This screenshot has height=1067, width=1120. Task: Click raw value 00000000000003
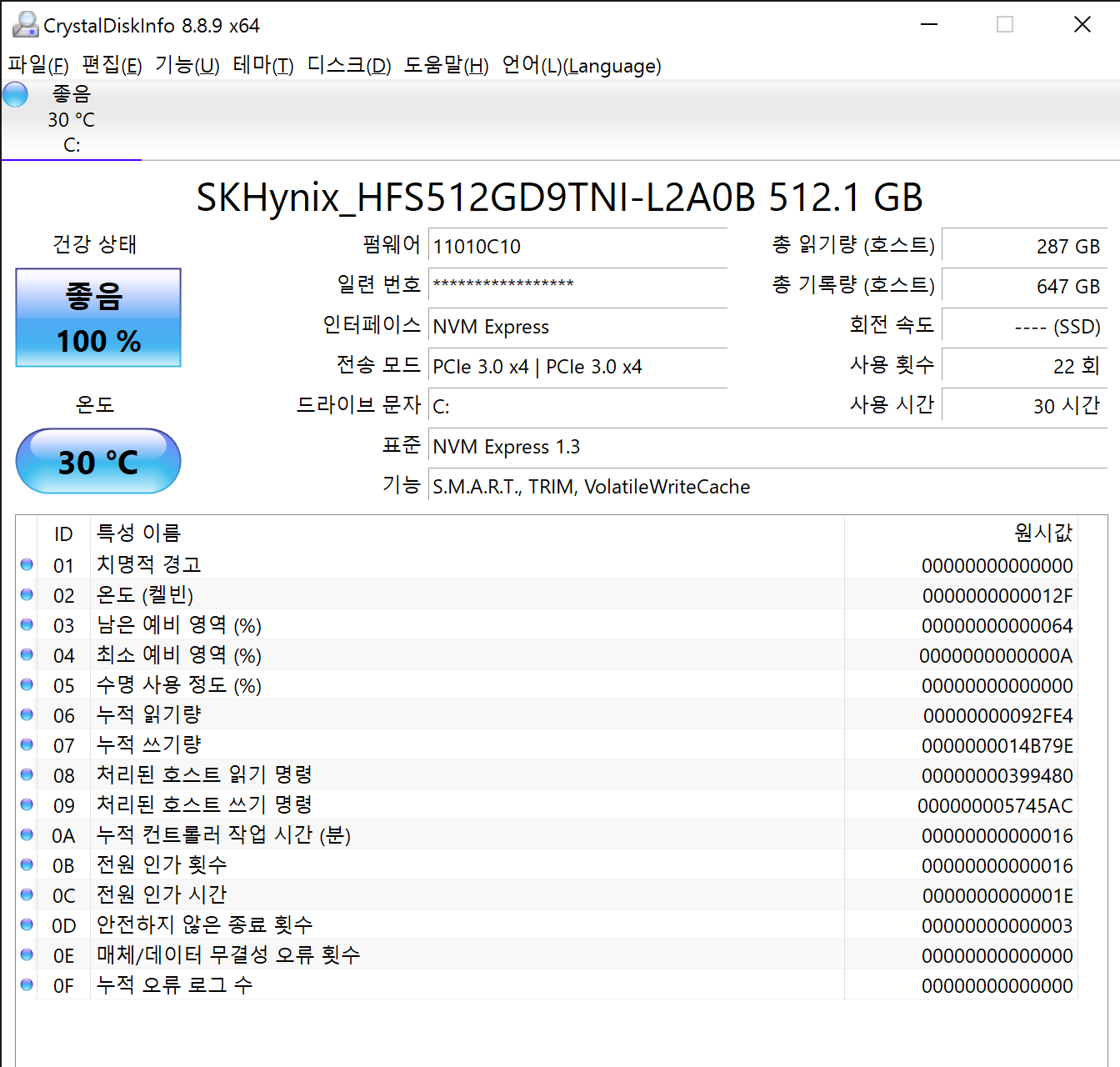tap(997, 925)
